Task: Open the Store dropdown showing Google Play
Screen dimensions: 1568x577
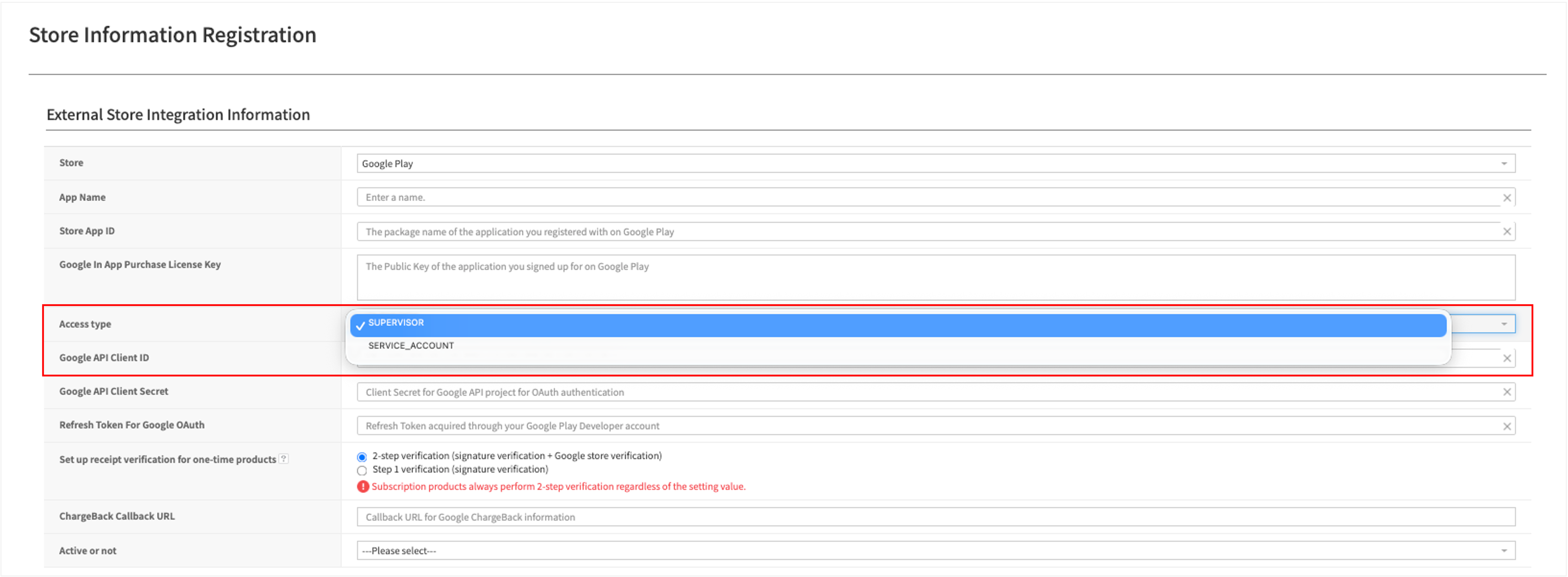Action: [936, 164]
